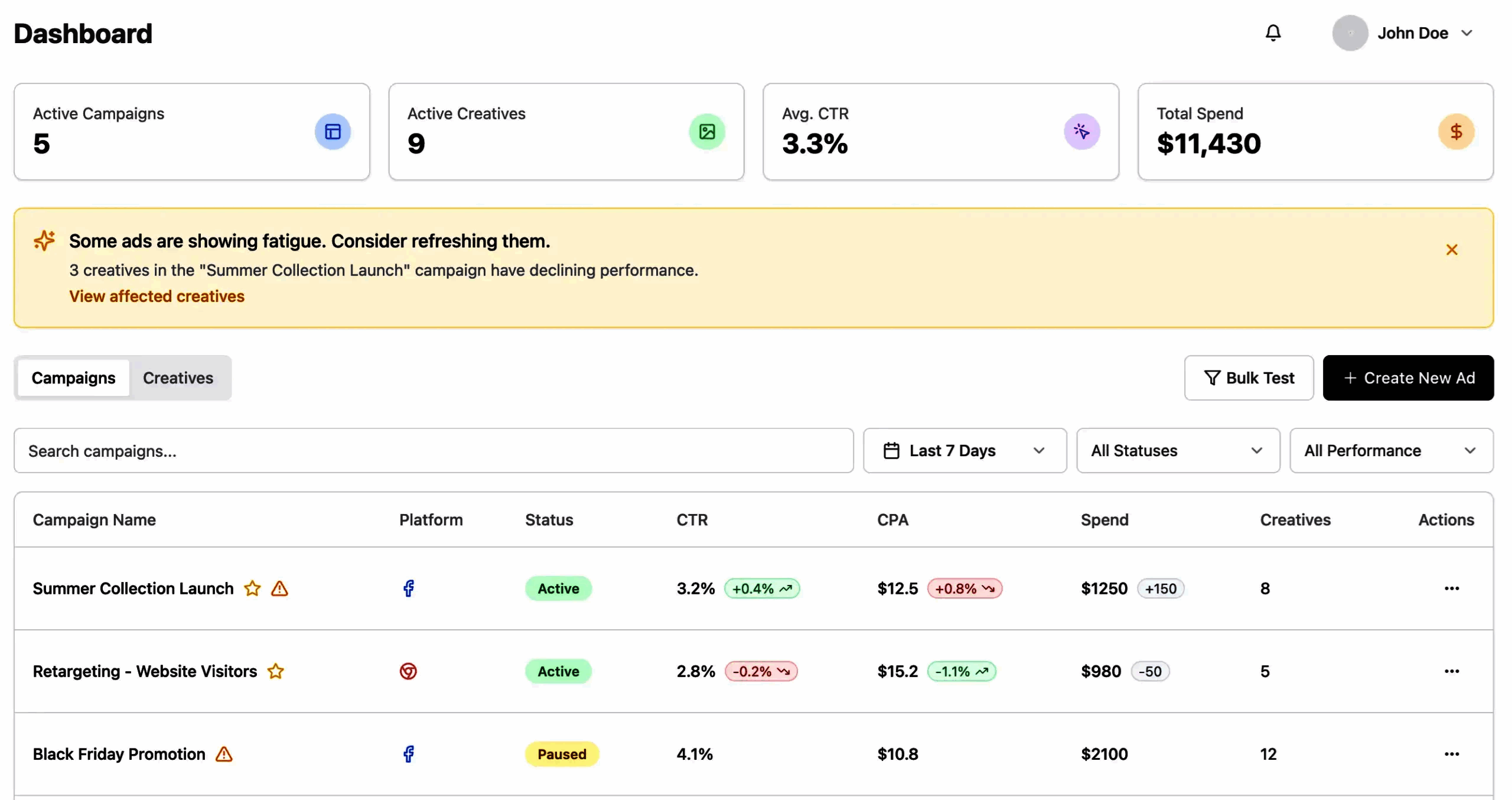Open the Last 7 Days date dropdown

964,451
